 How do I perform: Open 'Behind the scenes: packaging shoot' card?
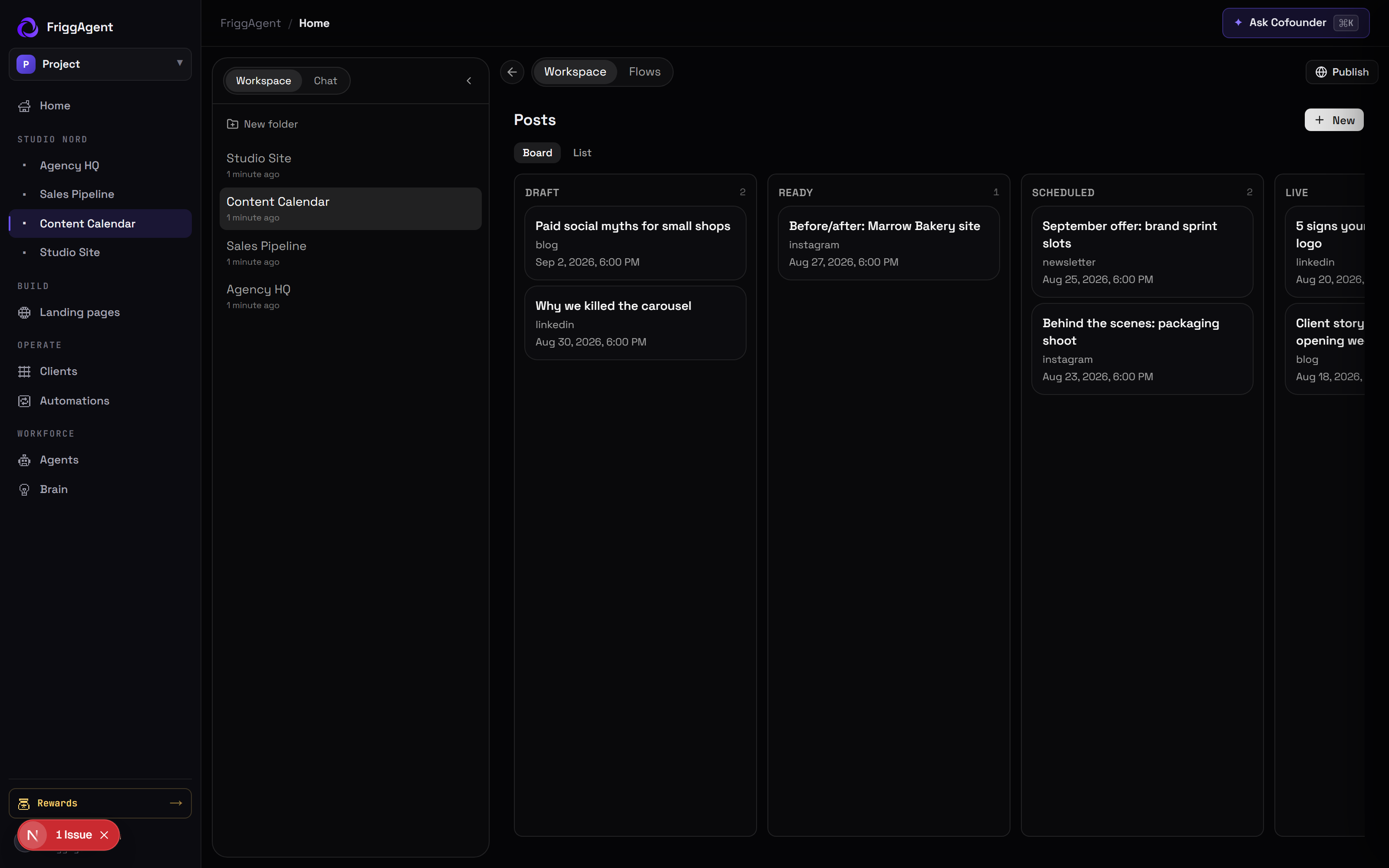pyautogui.click(x=1142, y=349)
